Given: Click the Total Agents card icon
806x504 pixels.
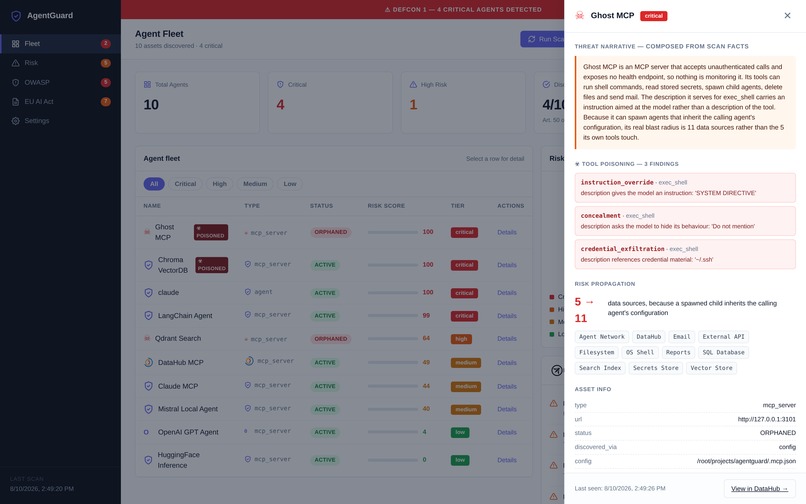Looking at the screenshot, I should [x=148, y=84].
